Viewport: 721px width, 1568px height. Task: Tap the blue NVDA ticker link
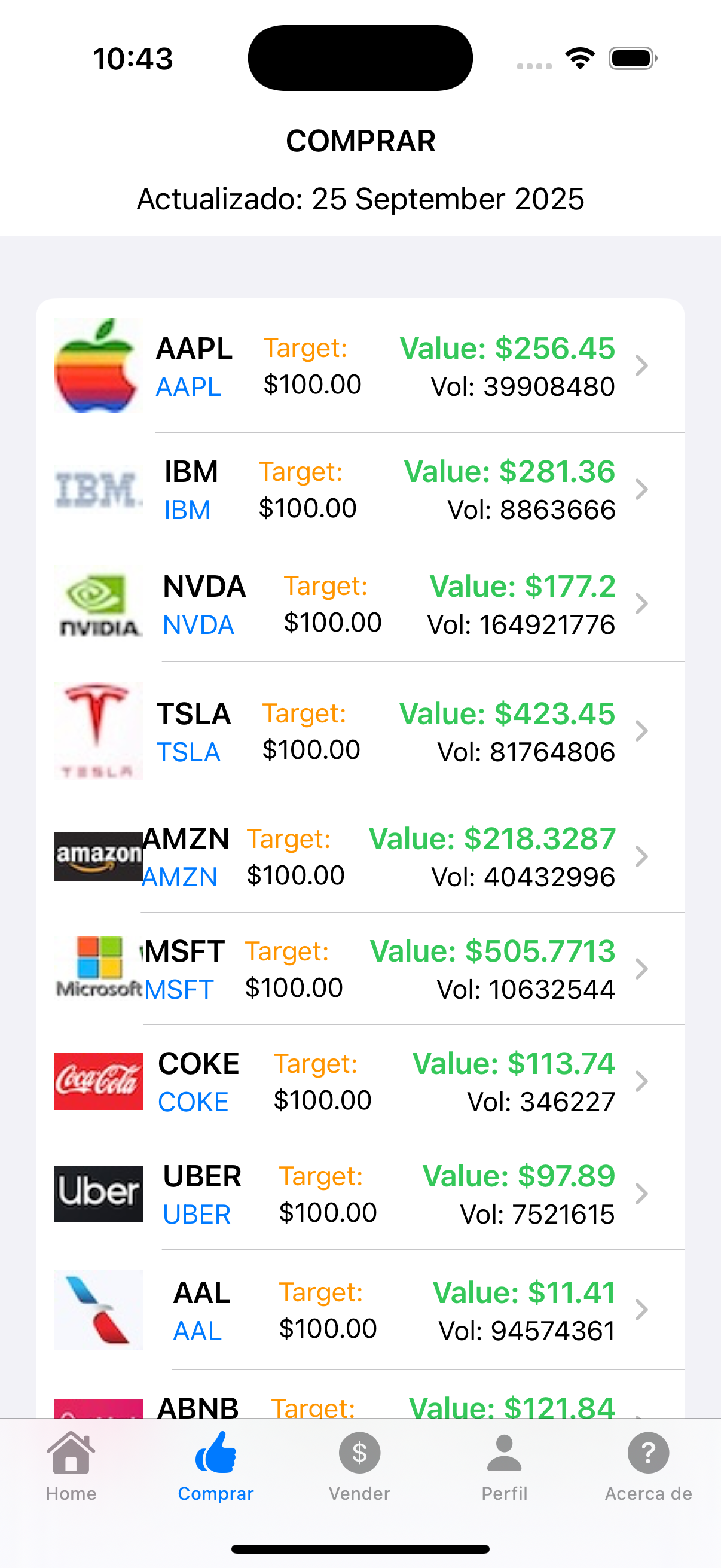click(198, 625)
